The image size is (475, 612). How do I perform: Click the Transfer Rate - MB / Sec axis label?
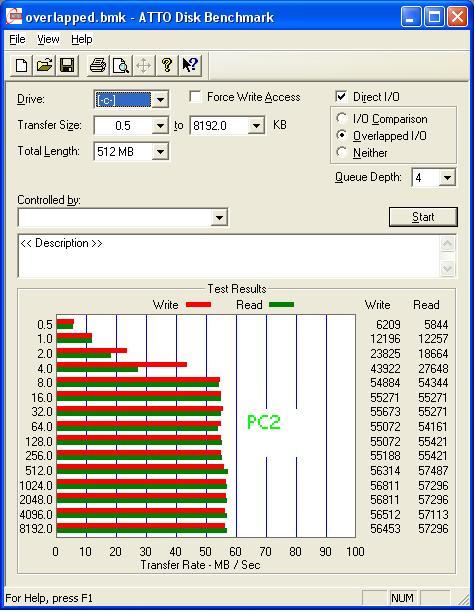200,565
